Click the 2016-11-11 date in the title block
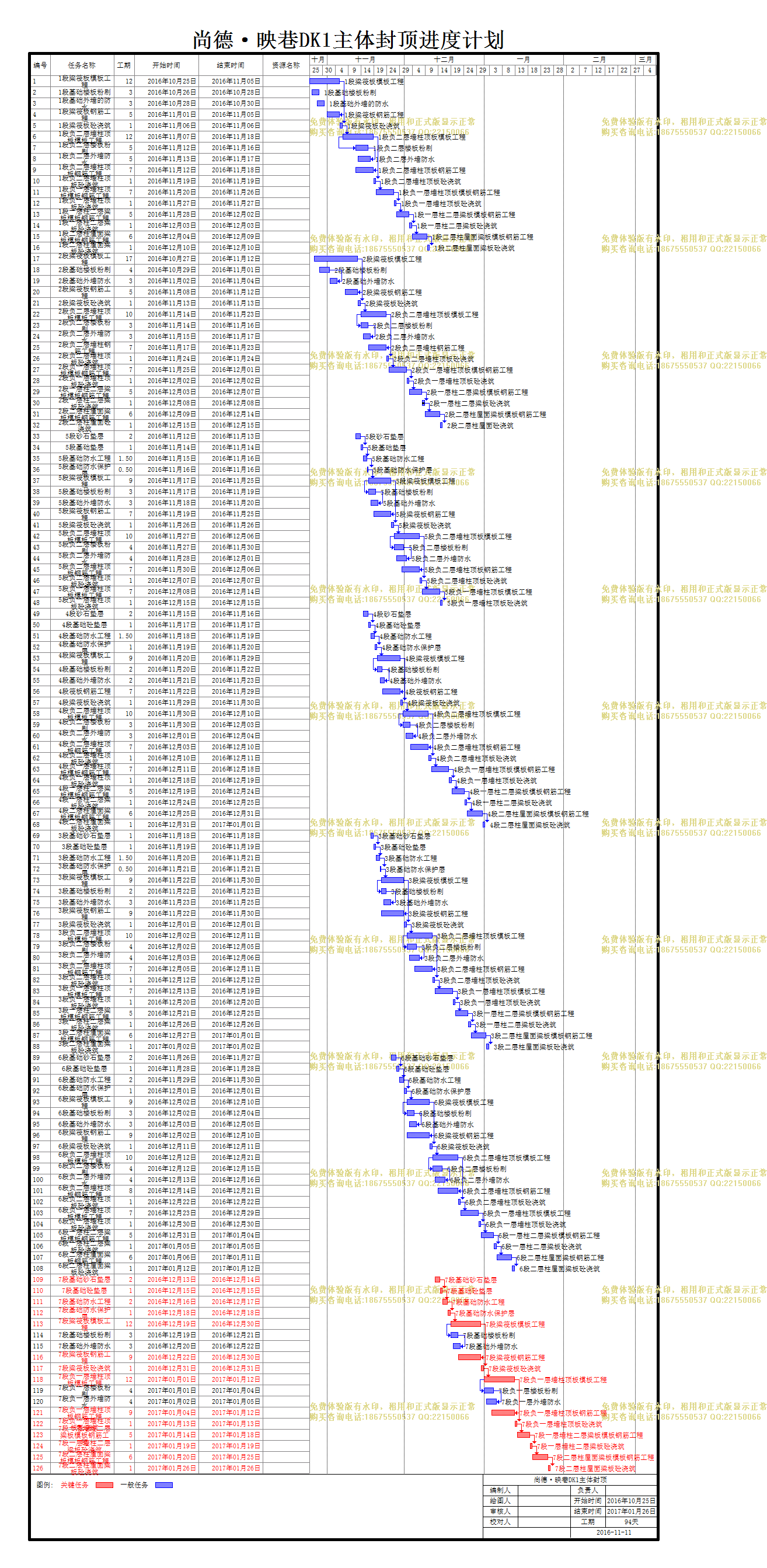 pos(613,1532)
